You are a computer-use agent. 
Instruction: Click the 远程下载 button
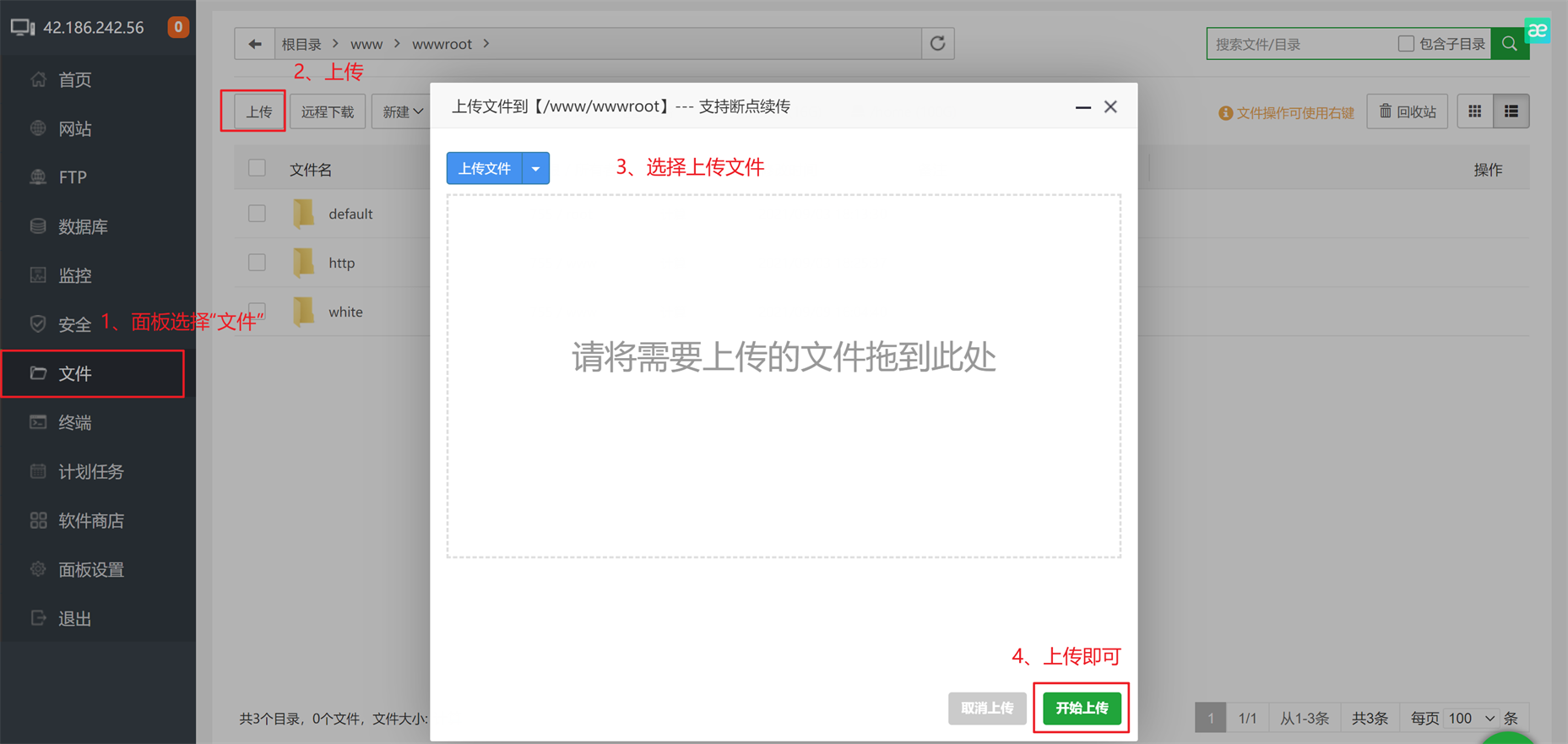pyautogui.click(x=328, y=111)
